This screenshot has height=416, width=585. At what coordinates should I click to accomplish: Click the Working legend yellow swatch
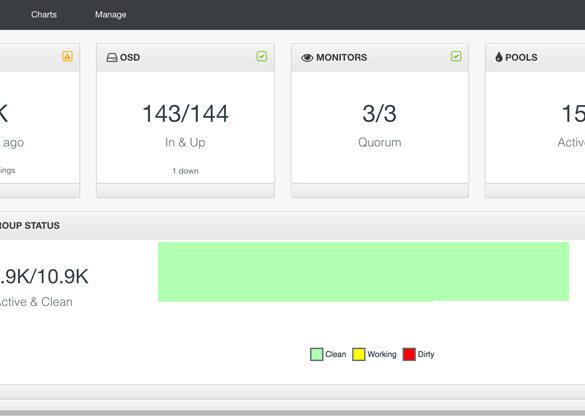359,354
